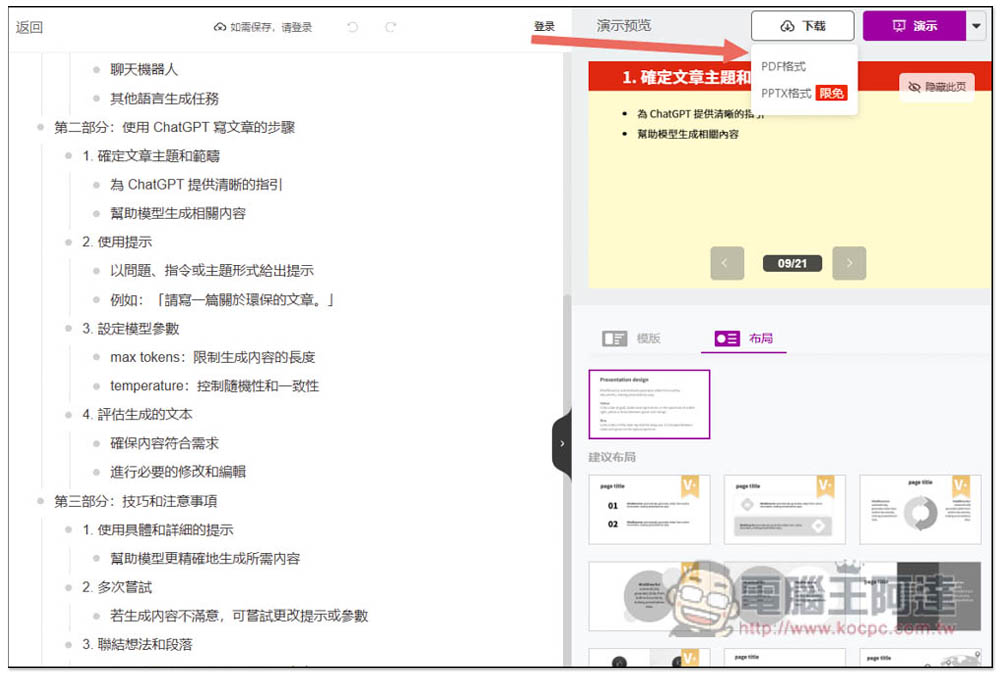
Task: Click text 確保內容符合需求
Action: [x=164, y=443]
